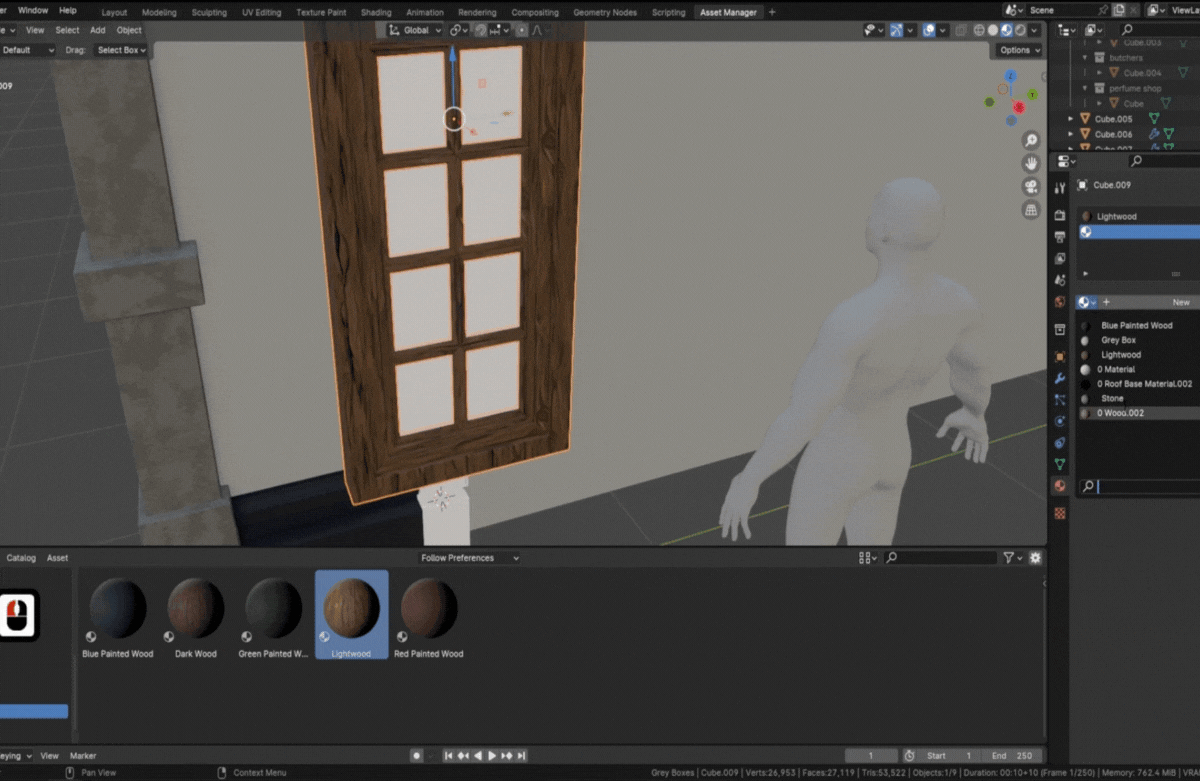Open the Output properties tab icon
The height and width of the screenshot is (781, 1200).
tap(1060, 236)
